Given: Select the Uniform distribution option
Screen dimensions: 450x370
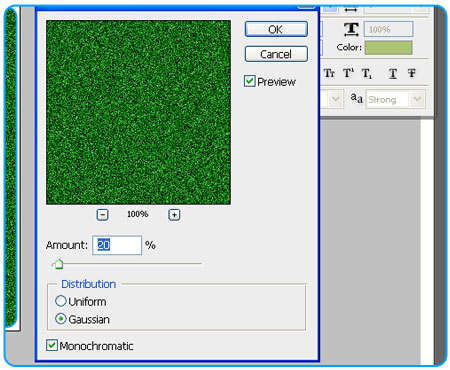Looking at the screenshot, I should tap(60, 301).
